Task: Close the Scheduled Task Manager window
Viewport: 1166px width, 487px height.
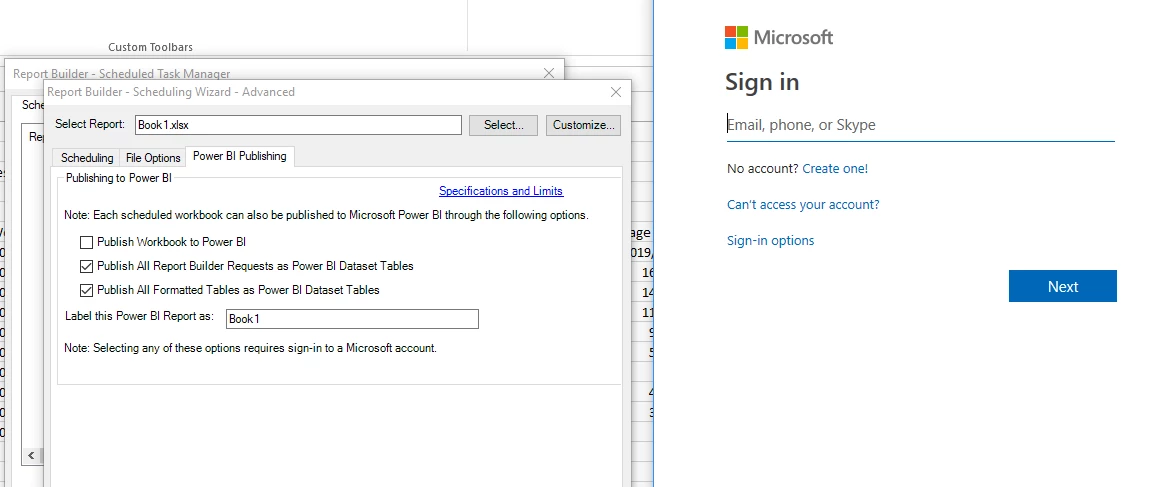Action: pos(549,73)
